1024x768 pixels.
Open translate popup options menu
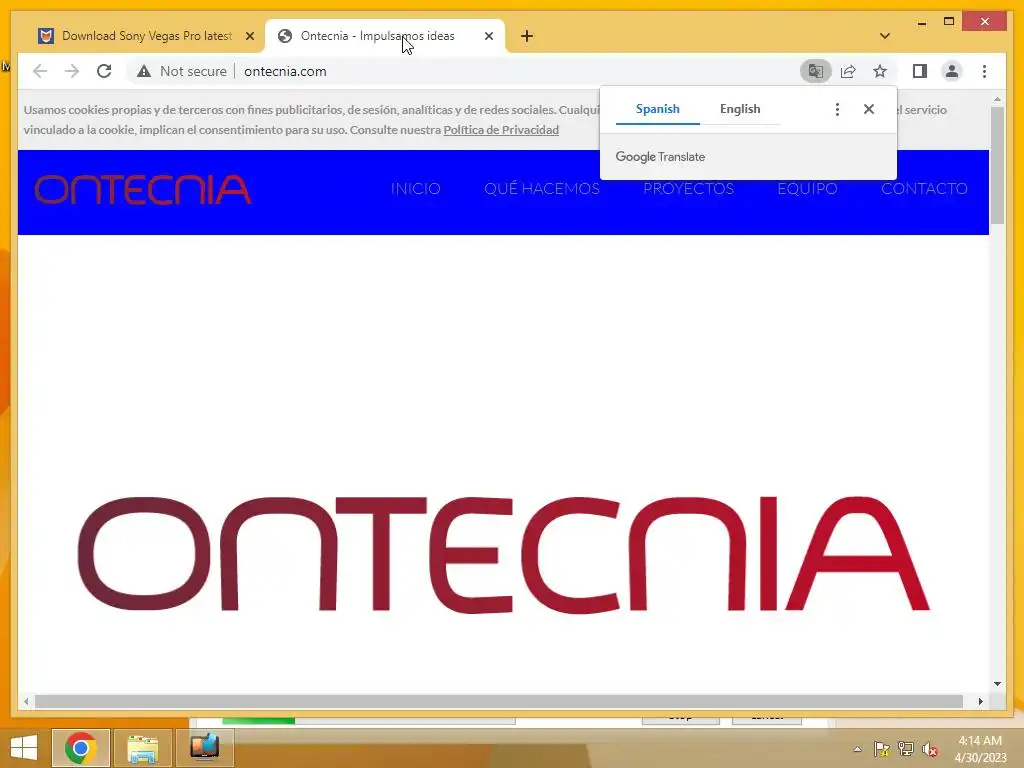(837, 109)
